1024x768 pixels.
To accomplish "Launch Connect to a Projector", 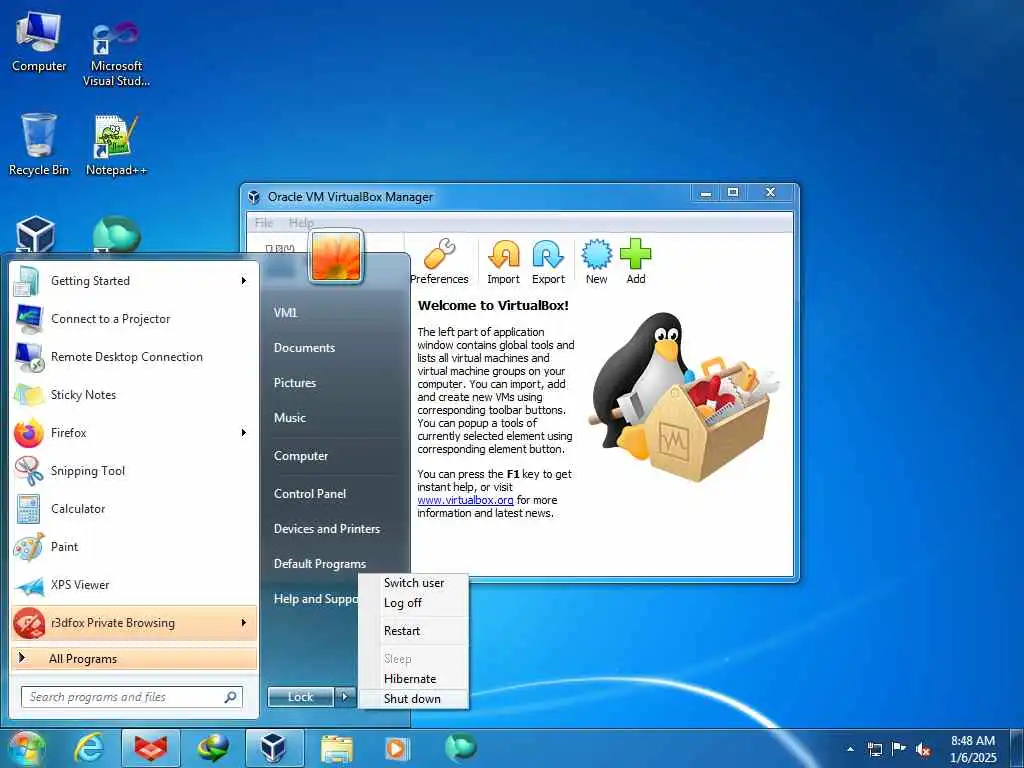I will (x=134, y=319).
